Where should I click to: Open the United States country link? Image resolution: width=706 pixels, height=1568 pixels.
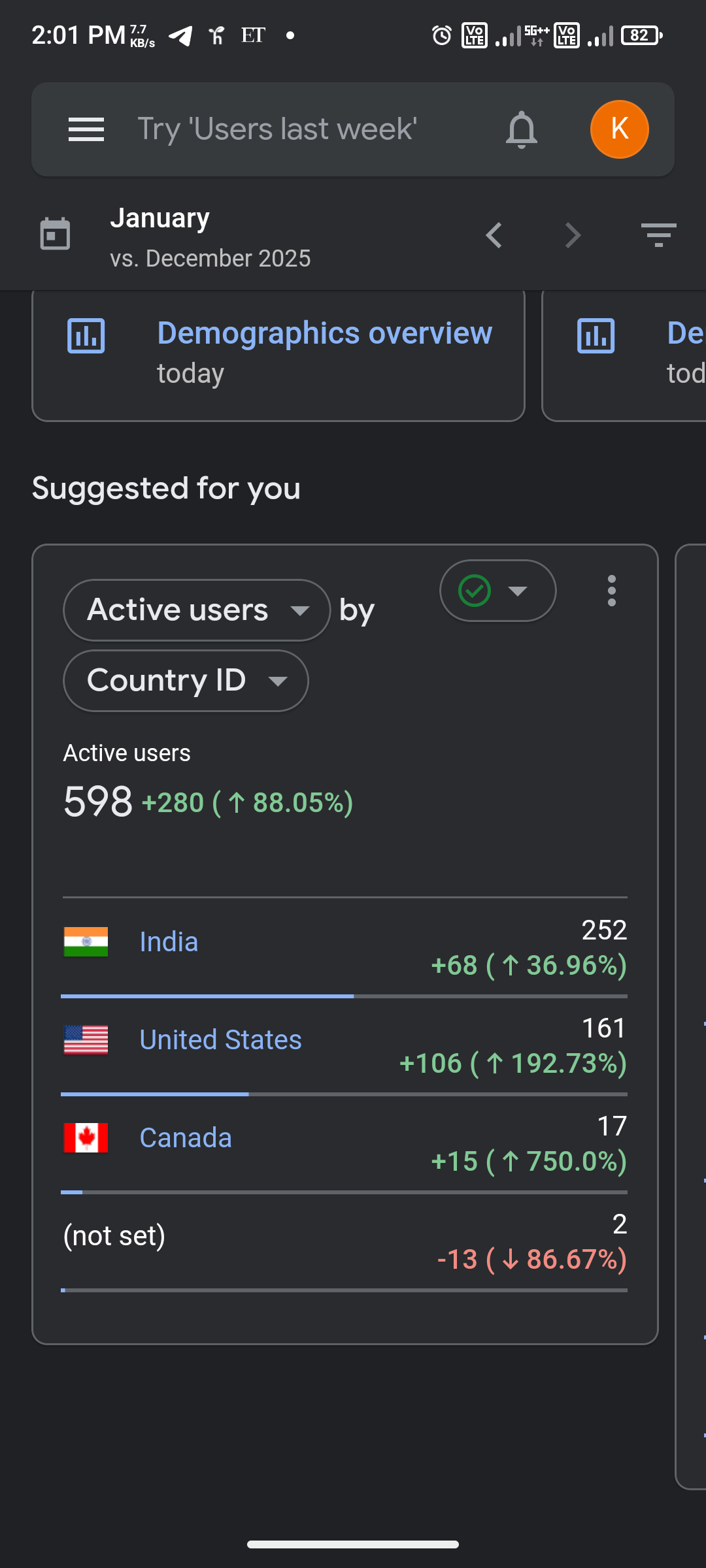coord(220,1040)
